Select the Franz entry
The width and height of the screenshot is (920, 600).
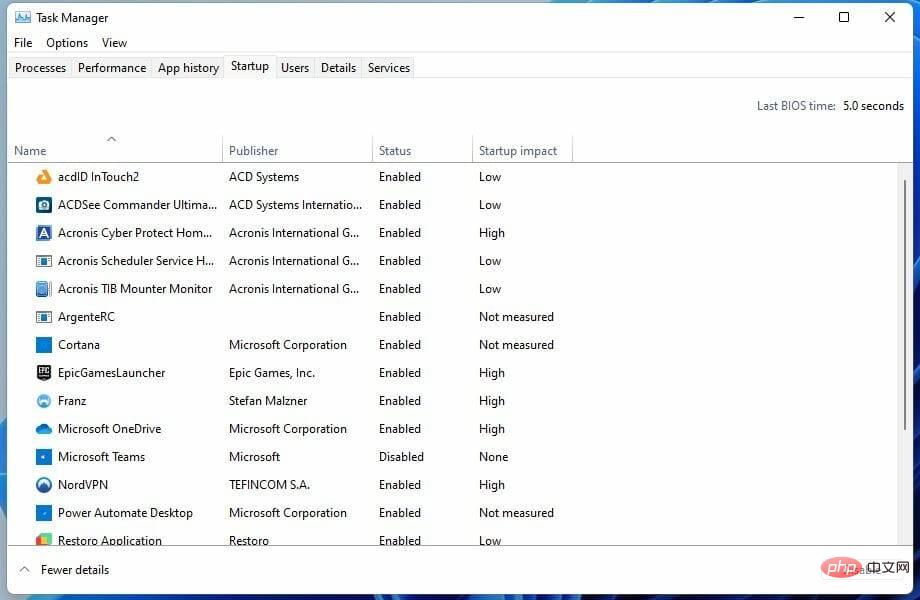pyautogui.click(x=72, y=401)
